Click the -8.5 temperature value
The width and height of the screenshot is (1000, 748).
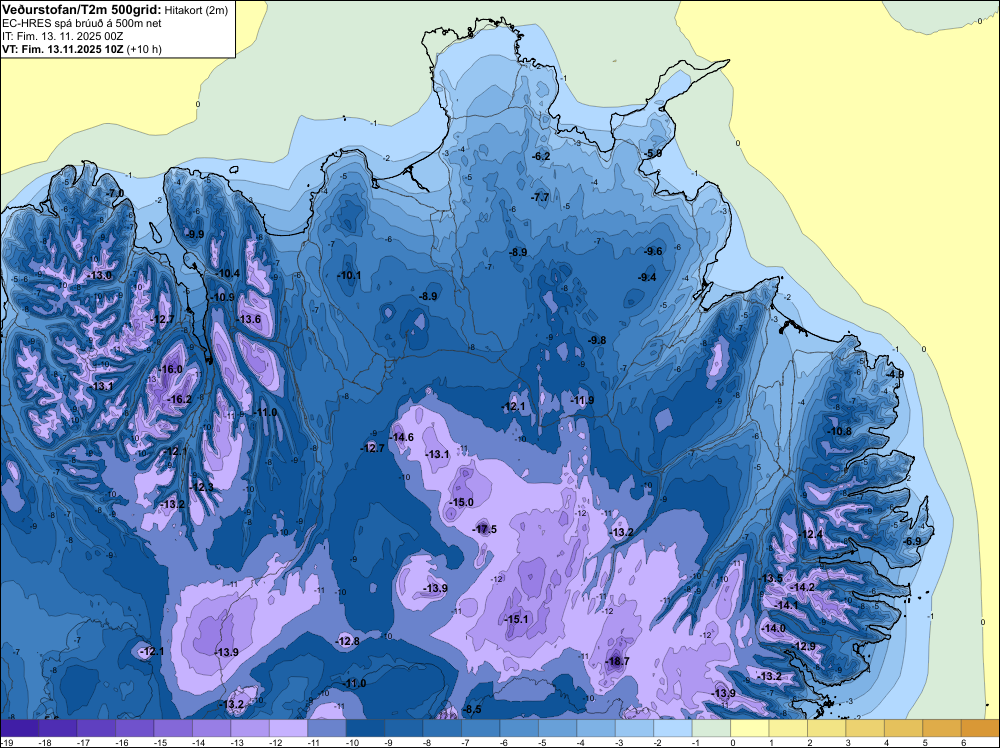[473, 709]
